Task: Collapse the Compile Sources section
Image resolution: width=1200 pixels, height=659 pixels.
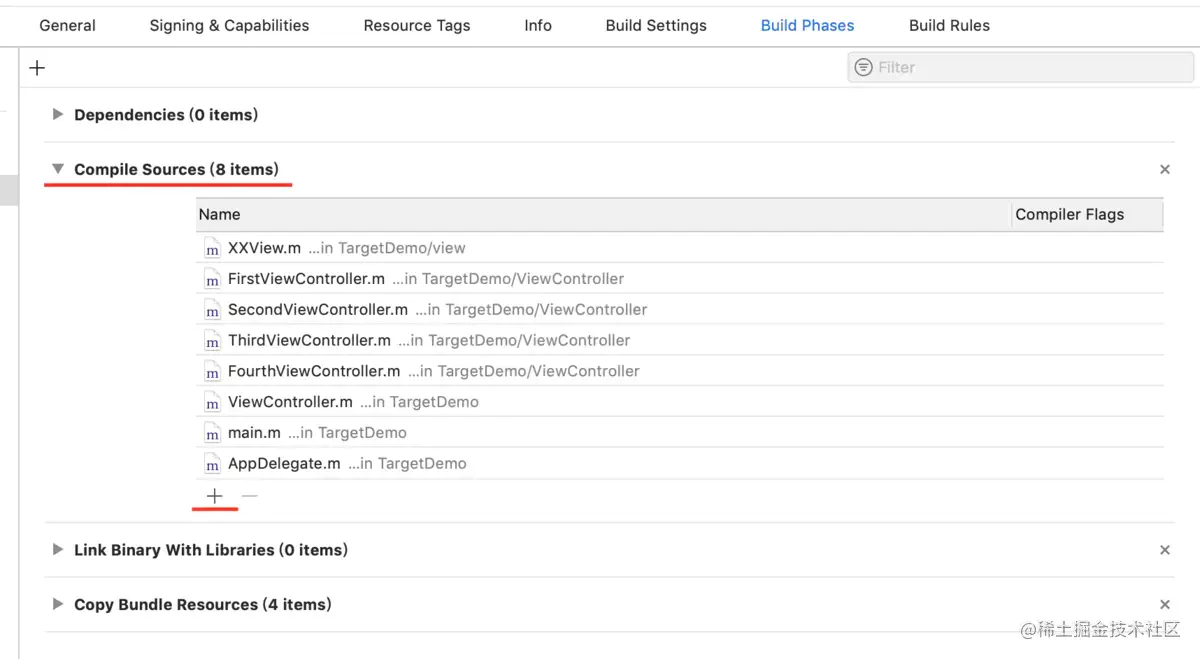Action: pyautogui.click(x=58, y=170)
